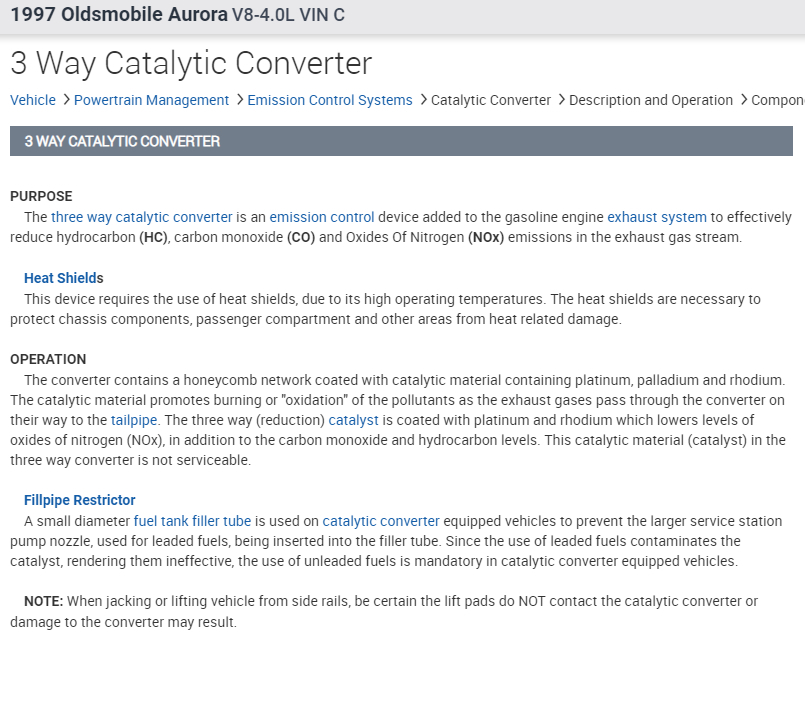The height and width of the screenshot is (715, 805).
Task: Follow the 'catalyst' link in Operation
Action: click(x=353, y=420)
